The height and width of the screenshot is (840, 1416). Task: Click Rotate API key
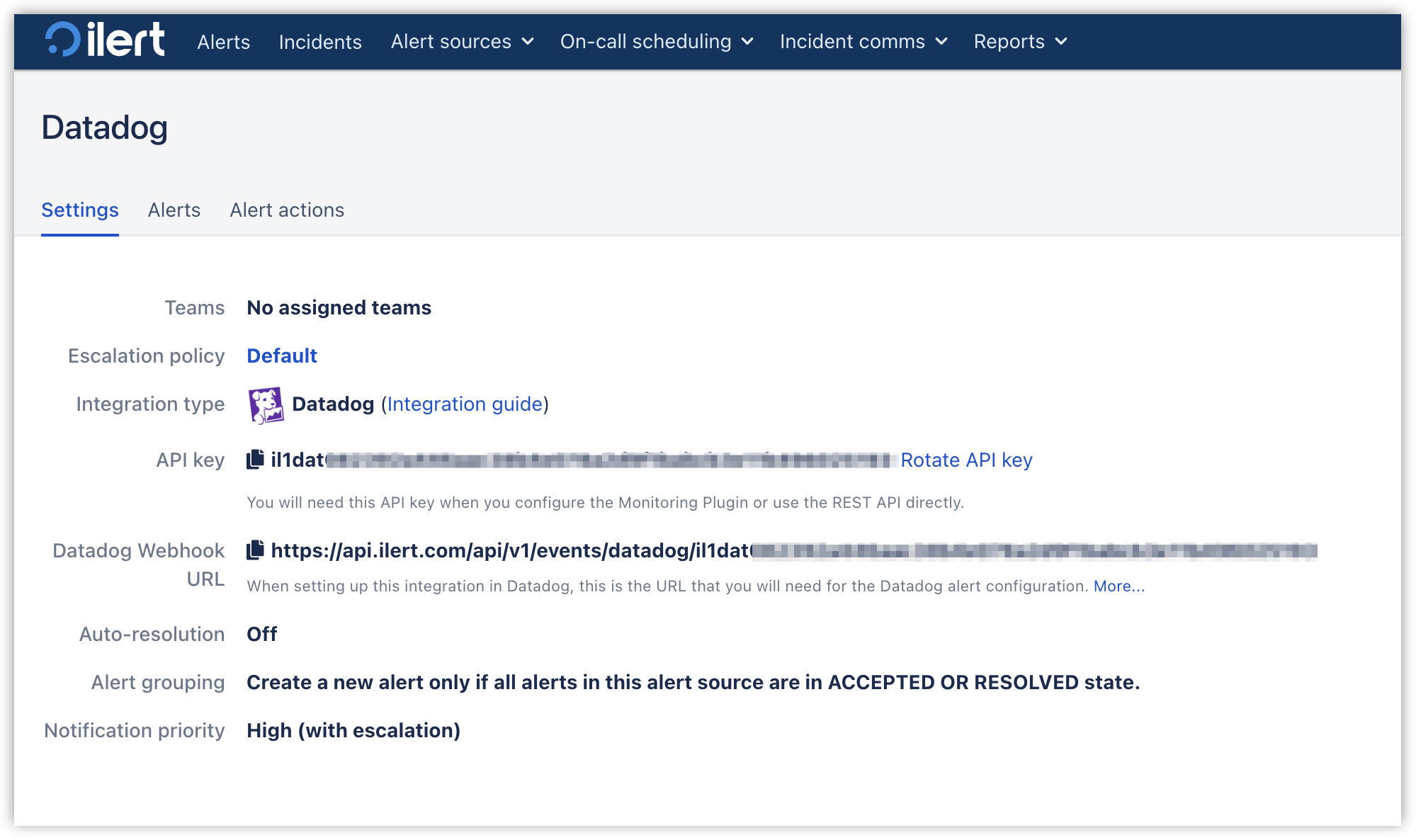pyautogui.click(x=966, y=460)
